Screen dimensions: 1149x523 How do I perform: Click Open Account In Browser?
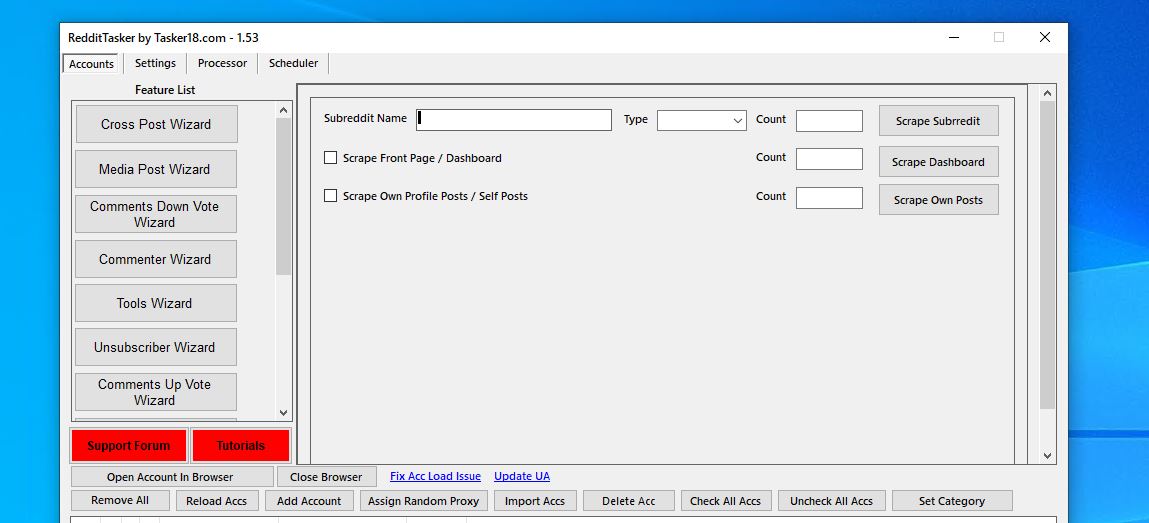171,477
